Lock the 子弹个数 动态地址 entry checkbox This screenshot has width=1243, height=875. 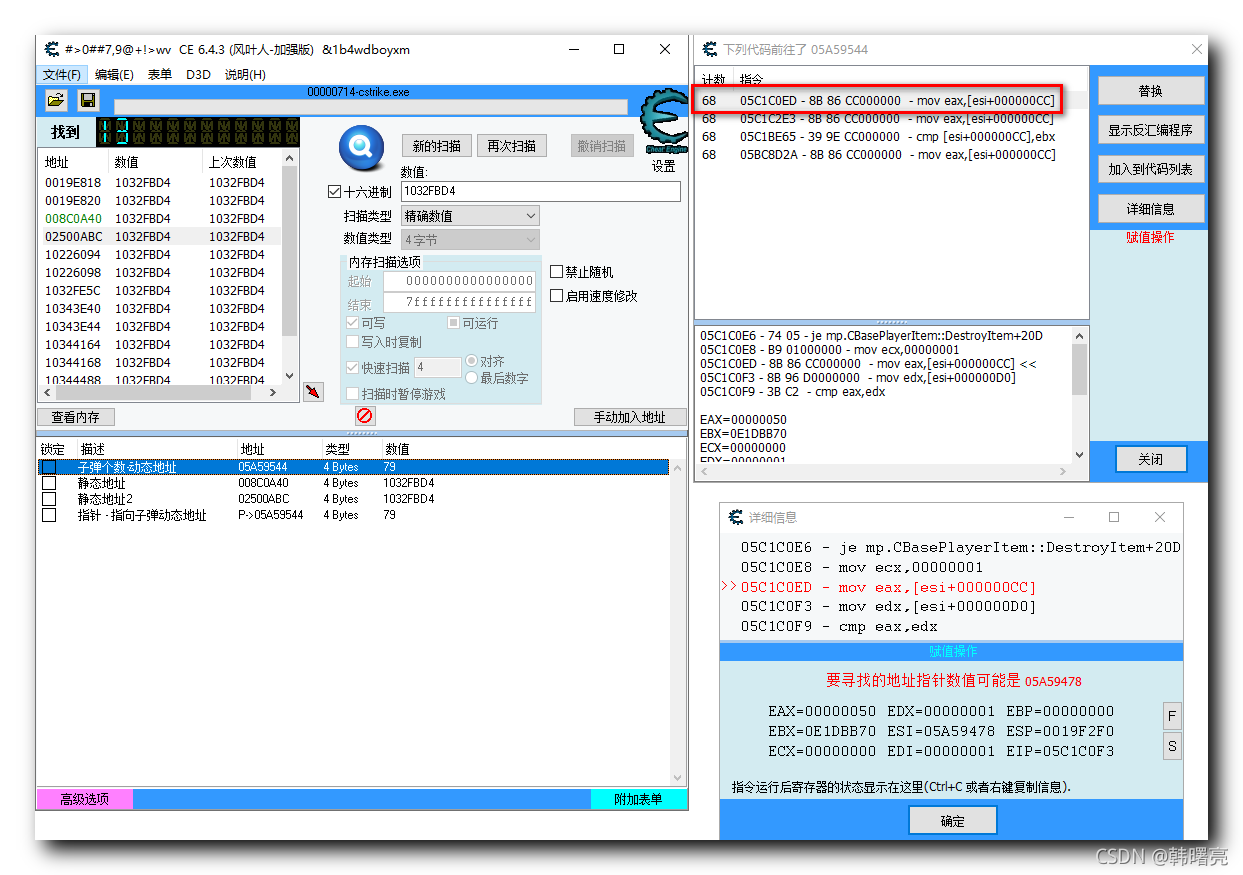[x=49, y=467]
